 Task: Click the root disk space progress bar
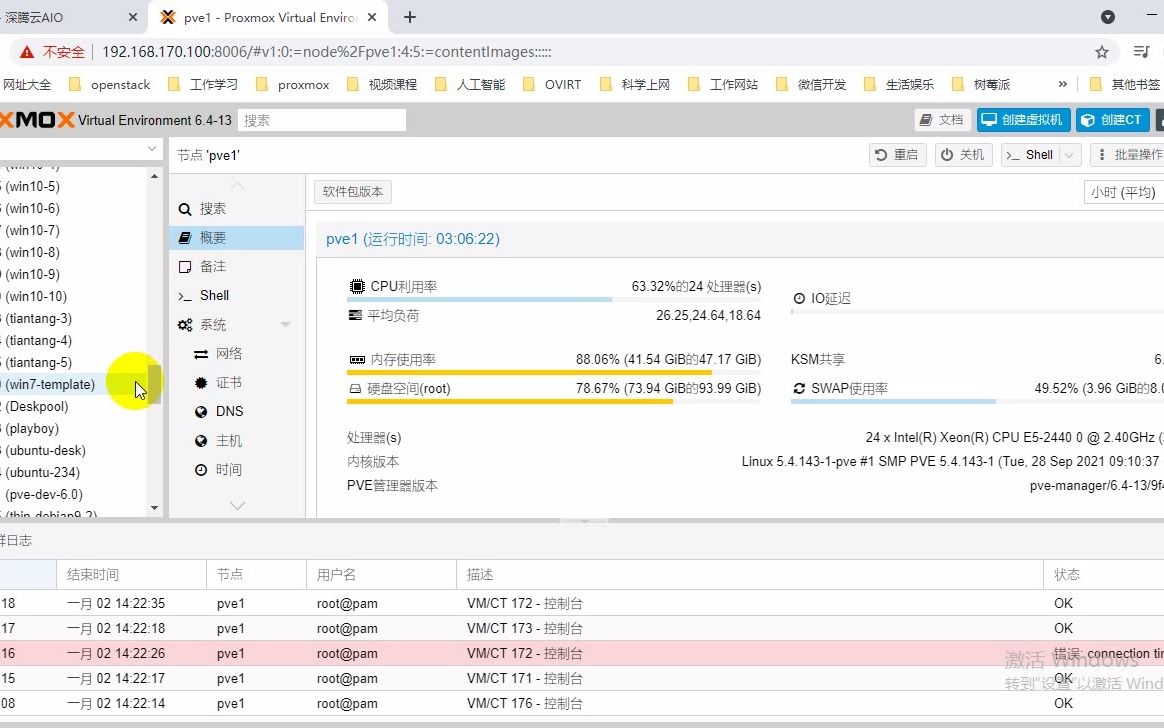[x=554, y=401]
